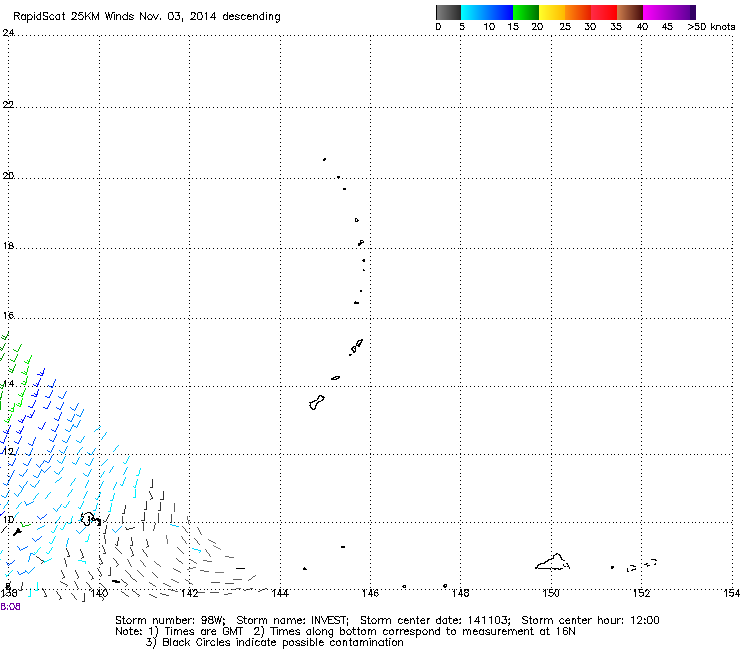This screenshot has width=740, height=650.
Task: Click the legend scale value '35'
Action: coord(616,27)
